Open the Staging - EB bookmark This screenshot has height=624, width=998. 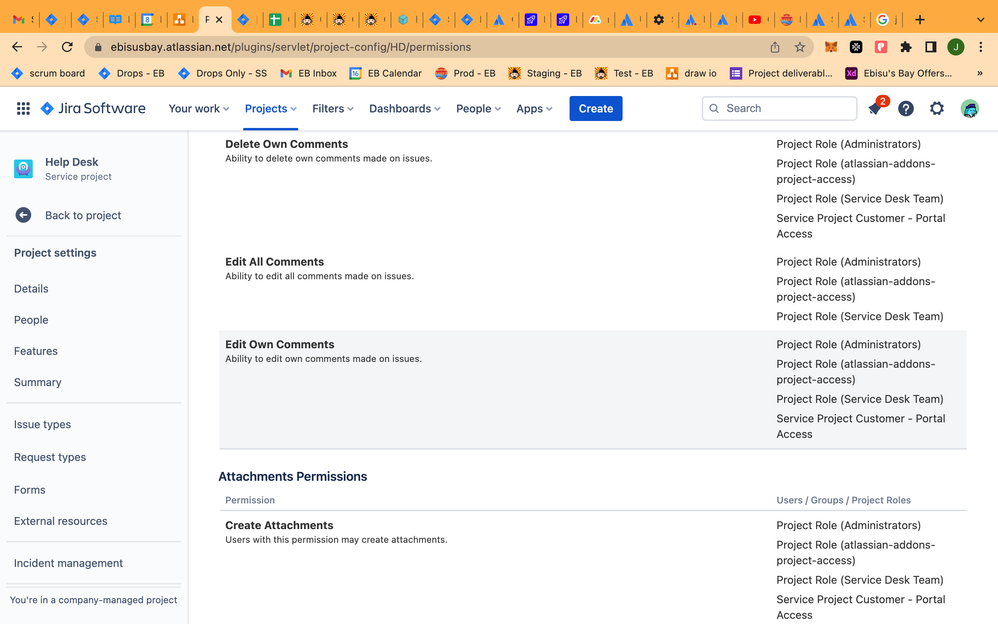[545, 73]
